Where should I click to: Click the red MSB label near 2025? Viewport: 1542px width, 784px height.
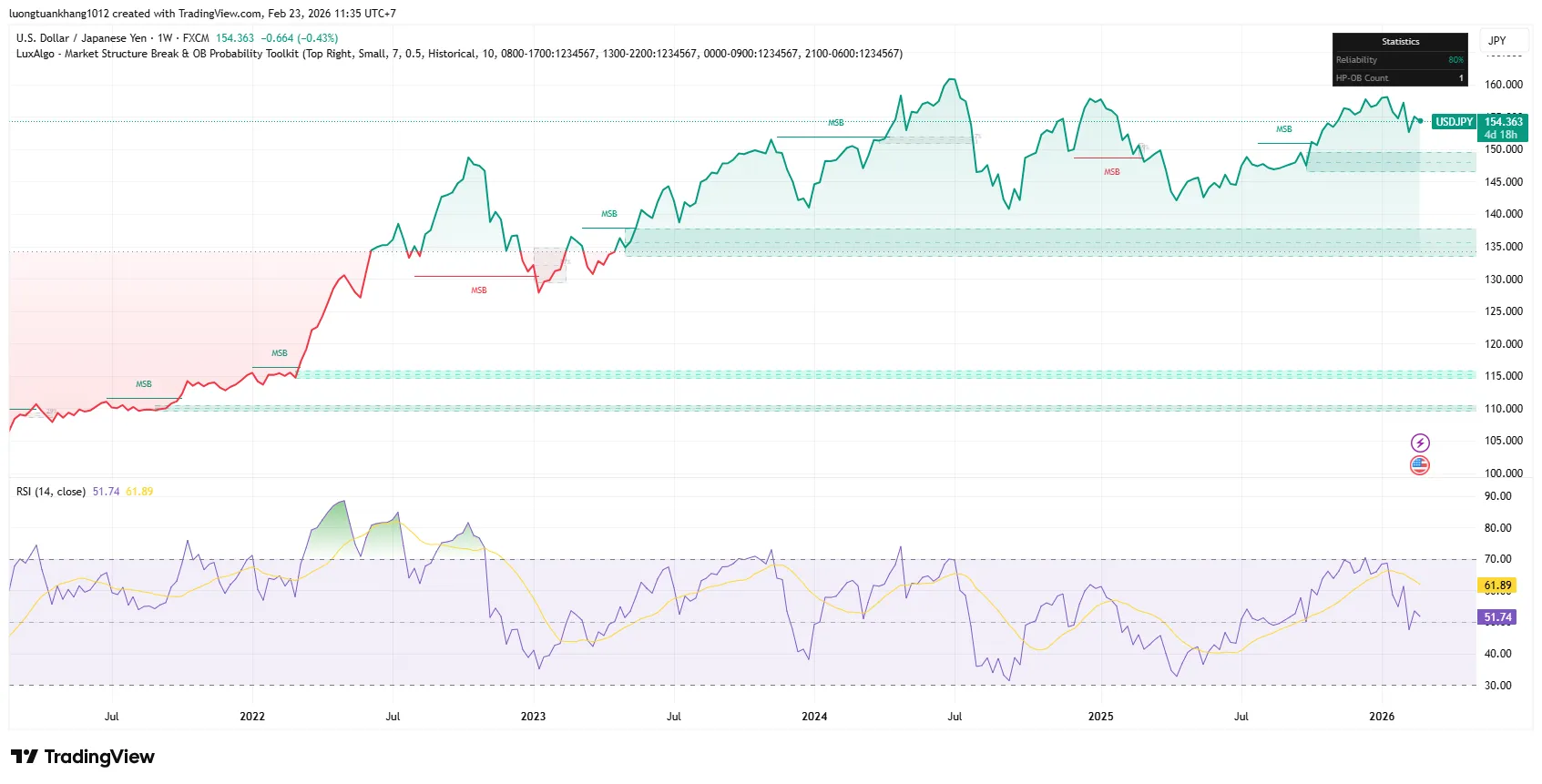point(1112,172)
